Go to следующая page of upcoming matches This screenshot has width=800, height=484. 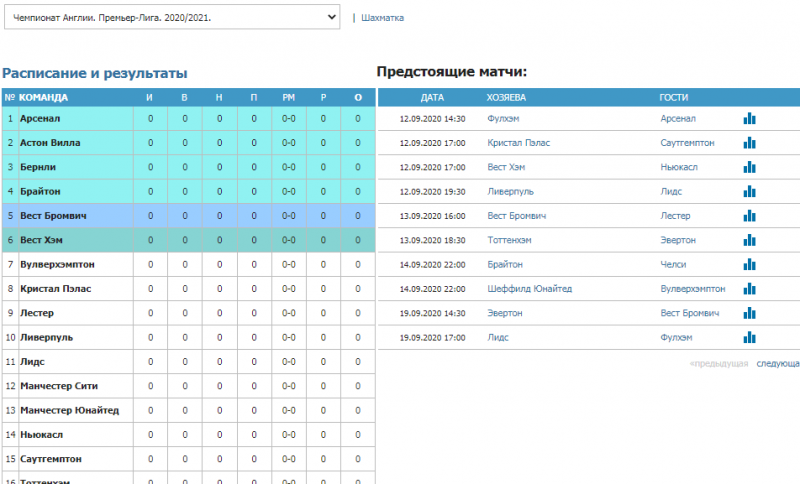[x=778, y=364]
